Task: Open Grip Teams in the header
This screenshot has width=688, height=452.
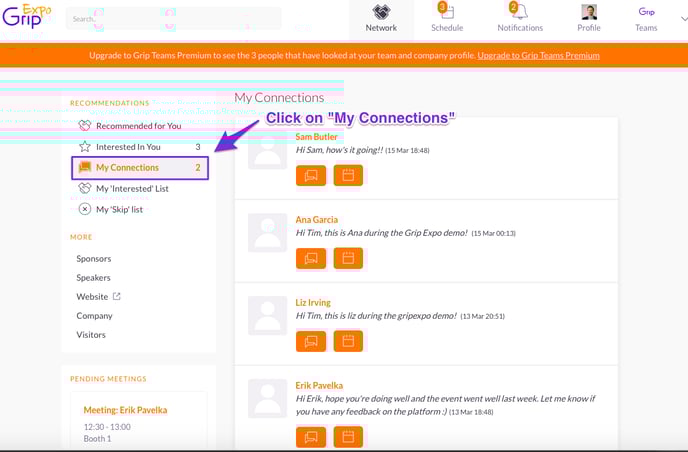Action: click(646, 19)
